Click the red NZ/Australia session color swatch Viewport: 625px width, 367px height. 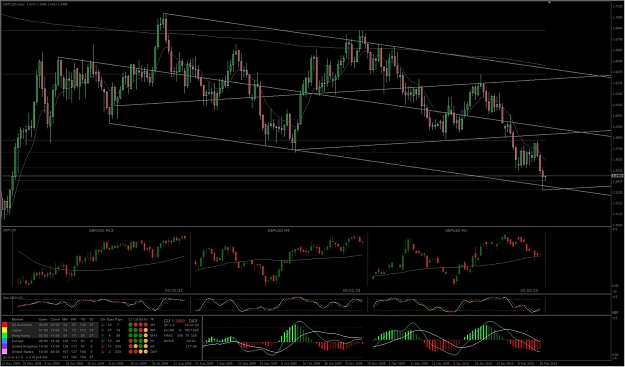click(x=4, y=325)
